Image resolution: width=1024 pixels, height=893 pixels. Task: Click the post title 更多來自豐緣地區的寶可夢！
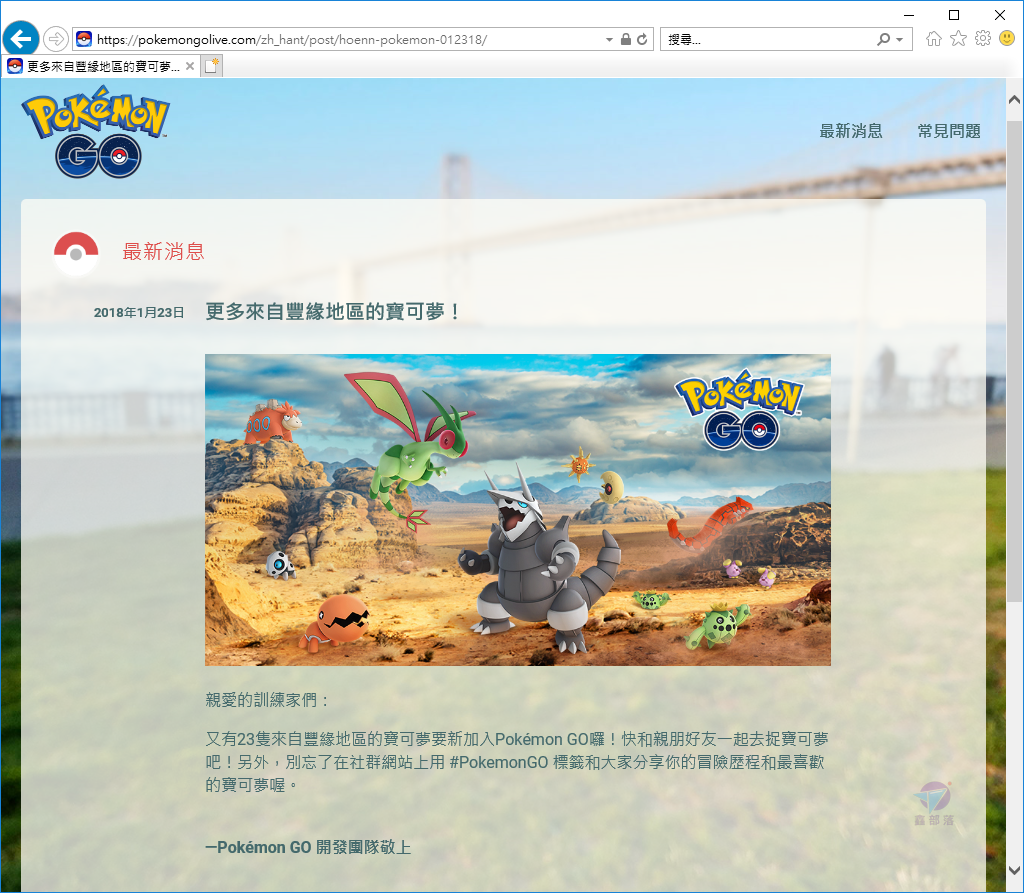[x=333, y=312]
